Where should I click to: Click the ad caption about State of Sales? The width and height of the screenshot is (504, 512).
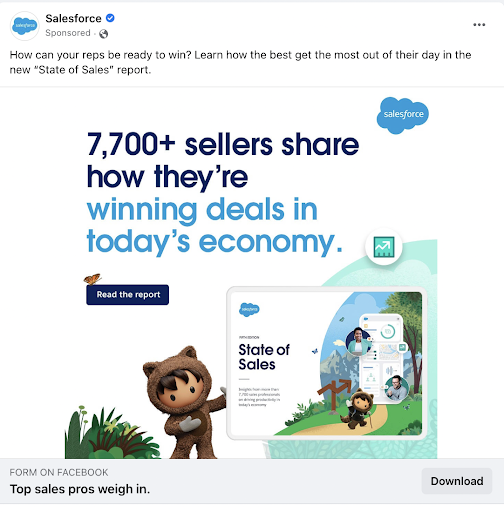240,62
